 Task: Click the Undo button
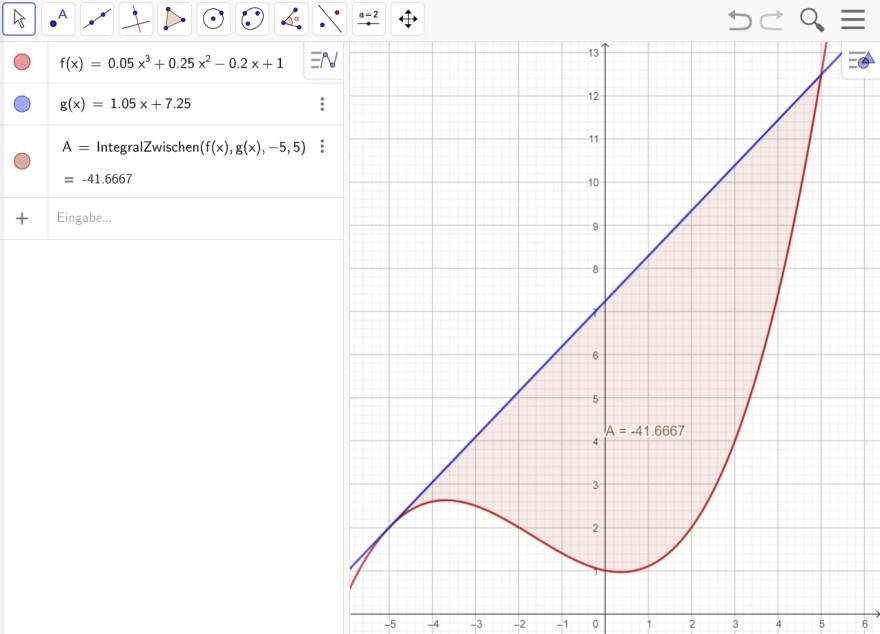740,20
